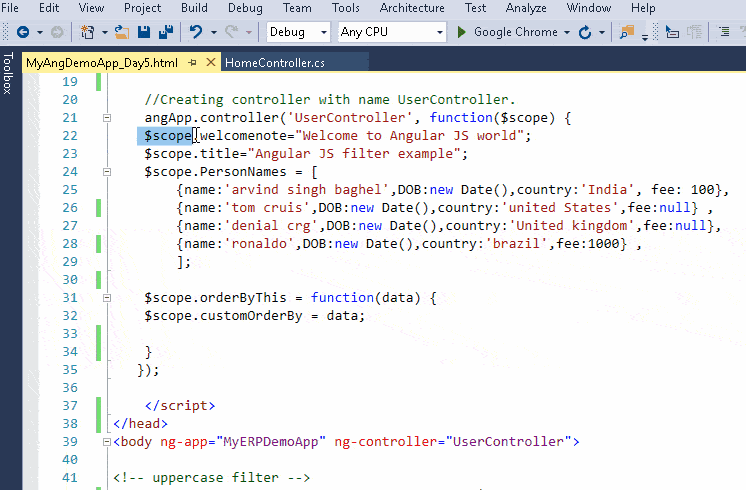Click the selected $scope text on line 22
The width and height of the screenshot is (746, 490).
pos(168,136)
